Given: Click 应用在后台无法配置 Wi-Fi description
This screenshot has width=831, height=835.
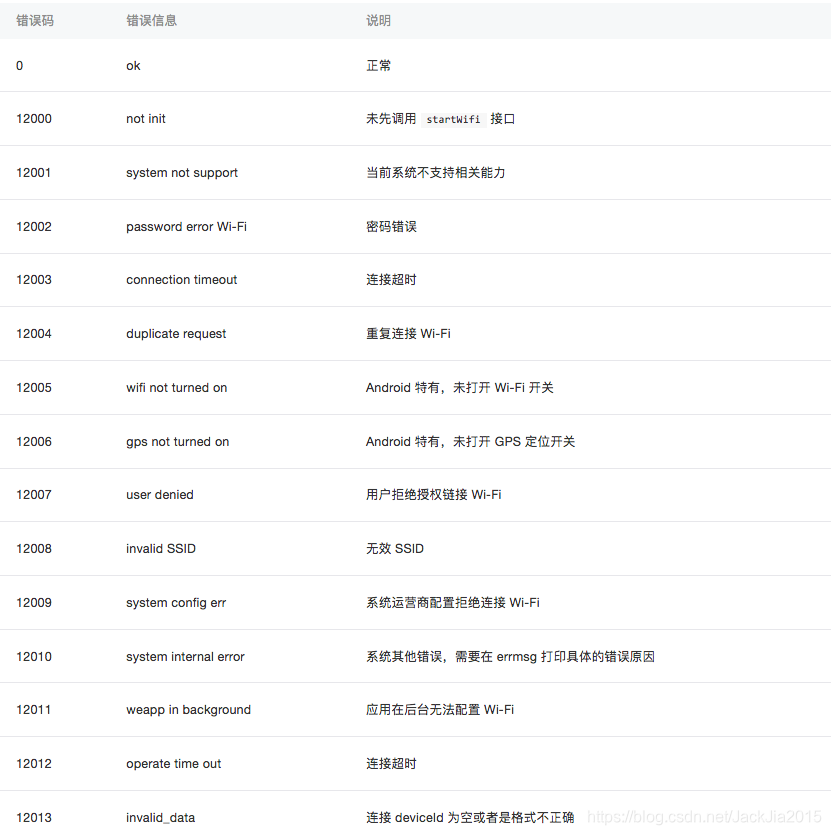Looking at the screenshot, I should 440,710.
